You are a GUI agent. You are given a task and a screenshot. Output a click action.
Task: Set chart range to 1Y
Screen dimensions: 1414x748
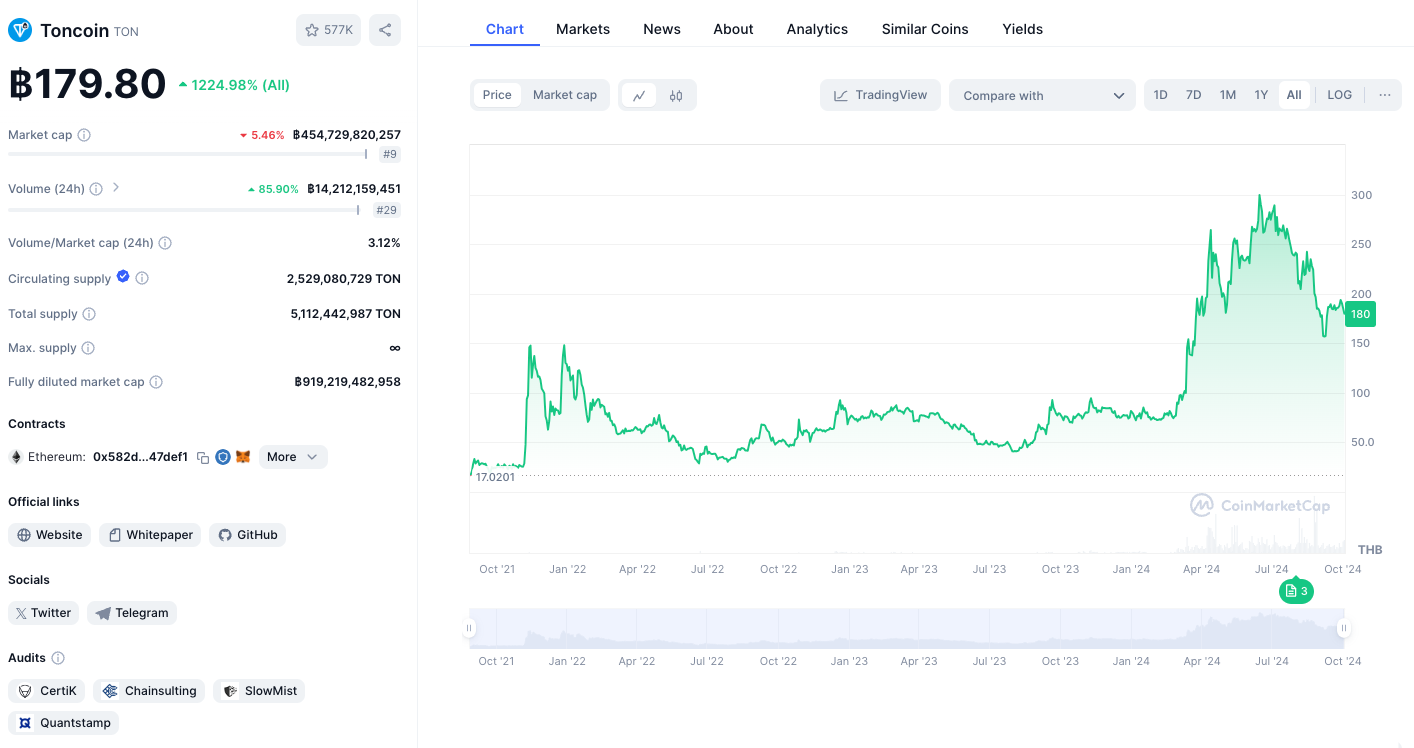coord(1262,95)
